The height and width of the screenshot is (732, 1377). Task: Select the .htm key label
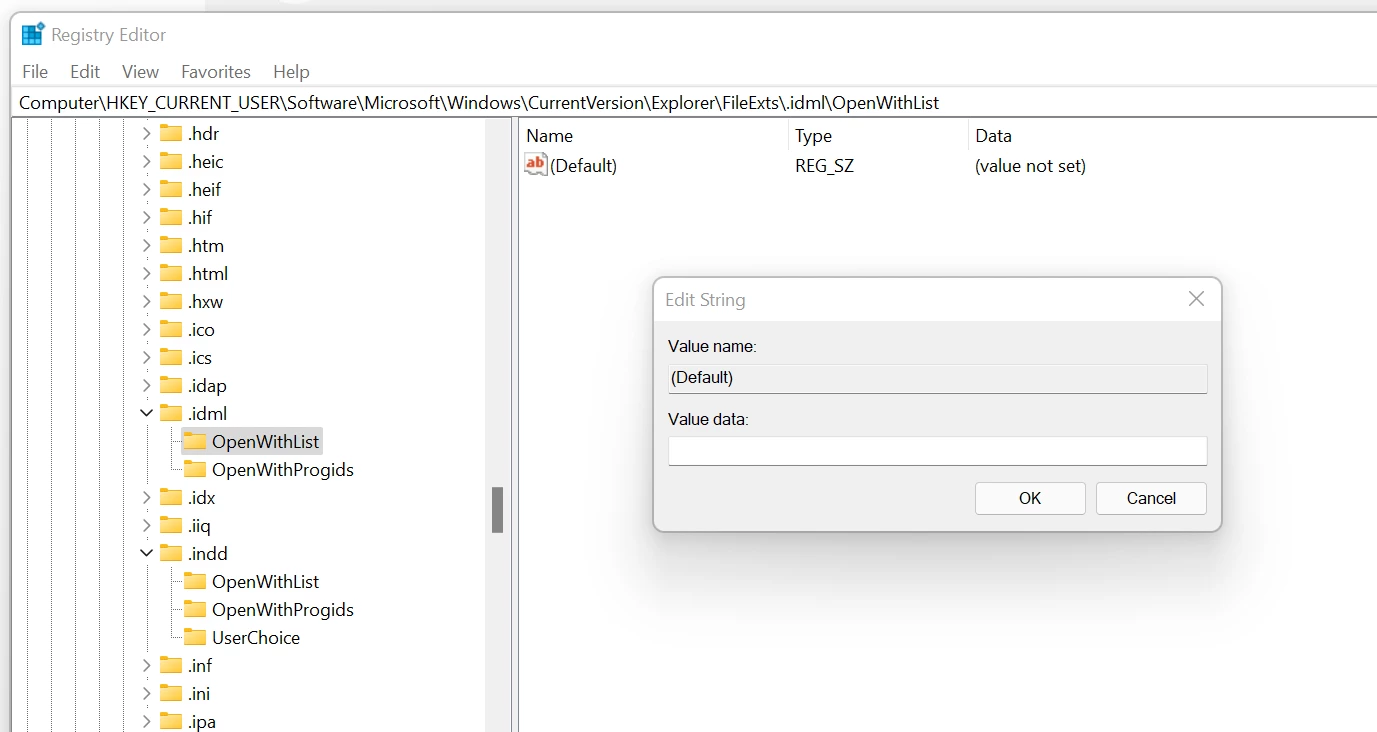(205, 246)
